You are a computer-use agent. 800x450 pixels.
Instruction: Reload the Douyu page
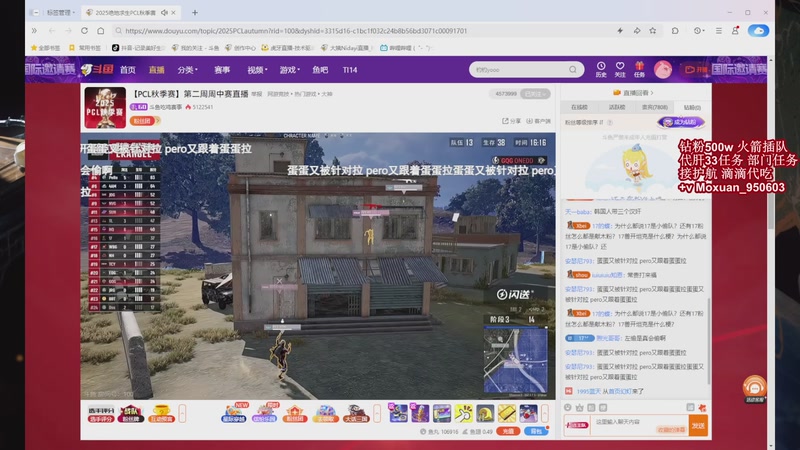click(85, 31)
